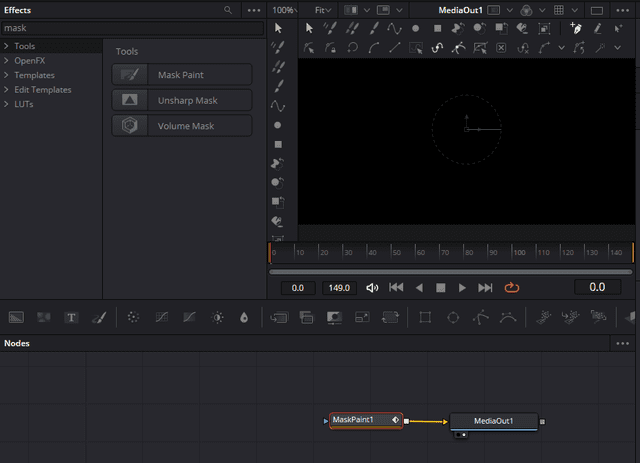Add a Background node from the toolbar

16,317
